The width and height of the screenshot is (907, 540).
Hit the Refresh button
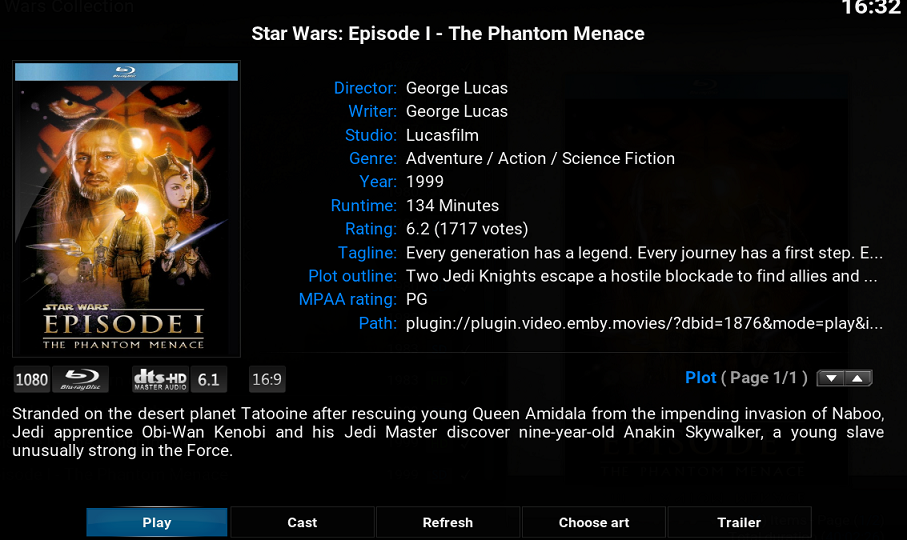(447, 522)
